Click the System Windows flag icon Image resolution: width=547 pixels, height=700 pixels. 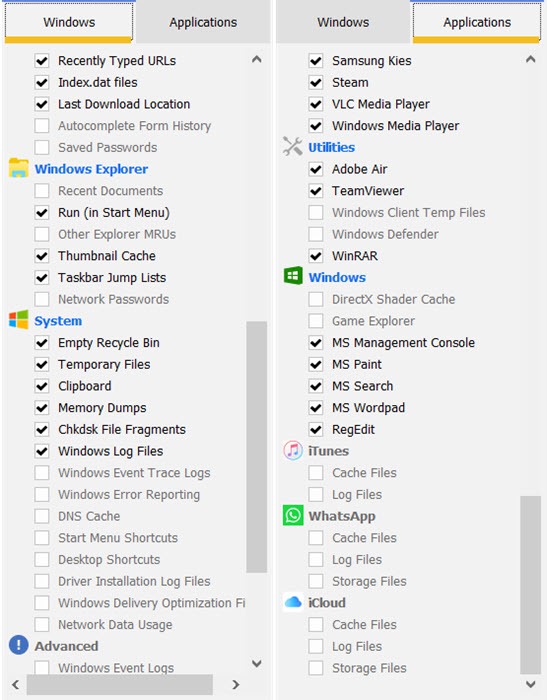18,320
